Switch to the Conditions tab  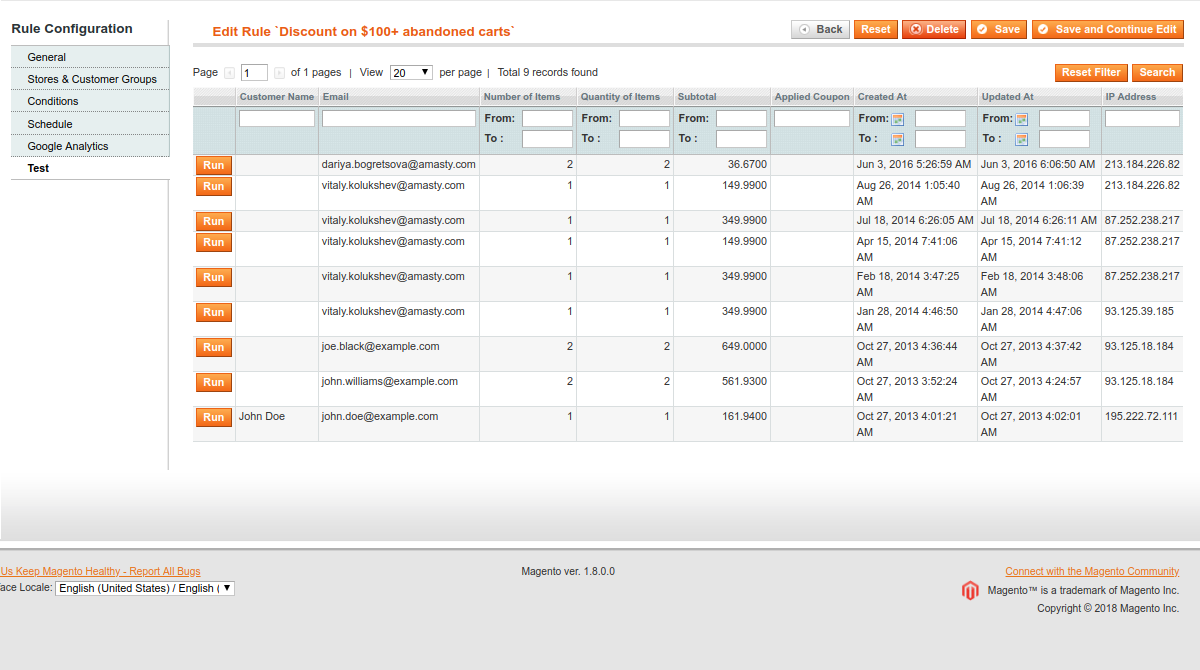(x=53, y=101)
